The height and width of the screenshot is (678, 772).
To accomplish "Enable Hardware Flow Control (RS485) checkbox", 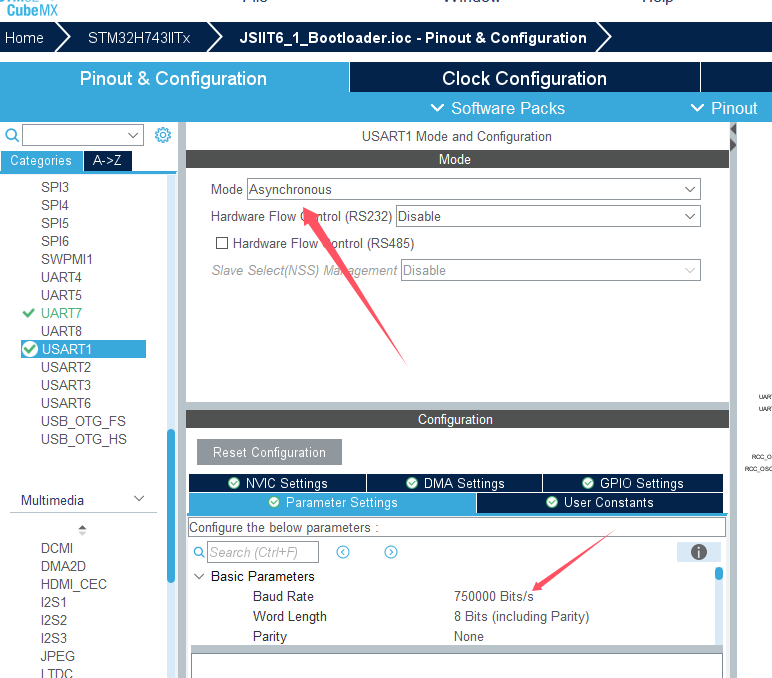I will point(222,243).
